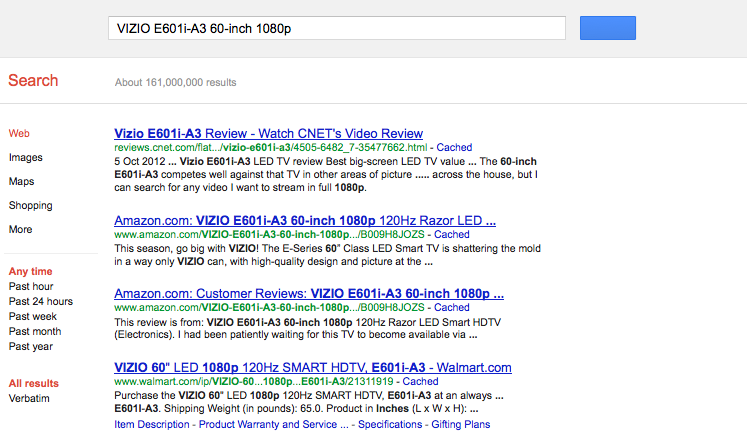Select the All results option
This screenshot has height=446, width=747.
coord(33,383)
